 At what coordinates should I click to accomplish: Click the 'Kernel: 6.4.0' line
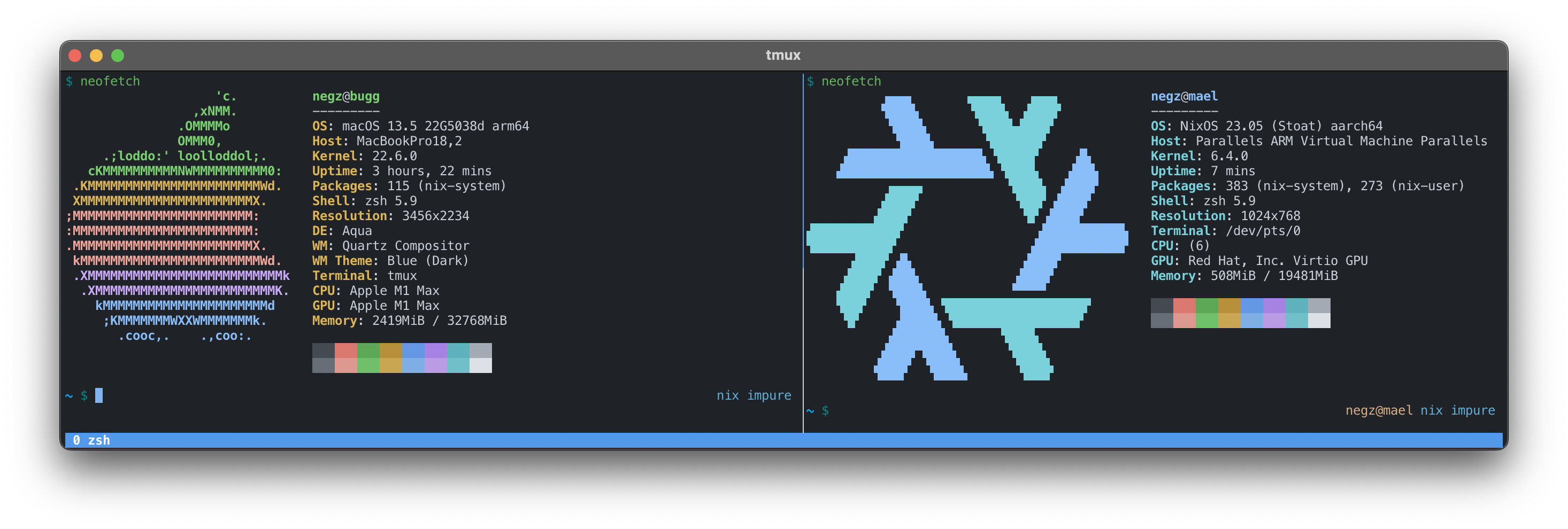[x=1199, y=155]
